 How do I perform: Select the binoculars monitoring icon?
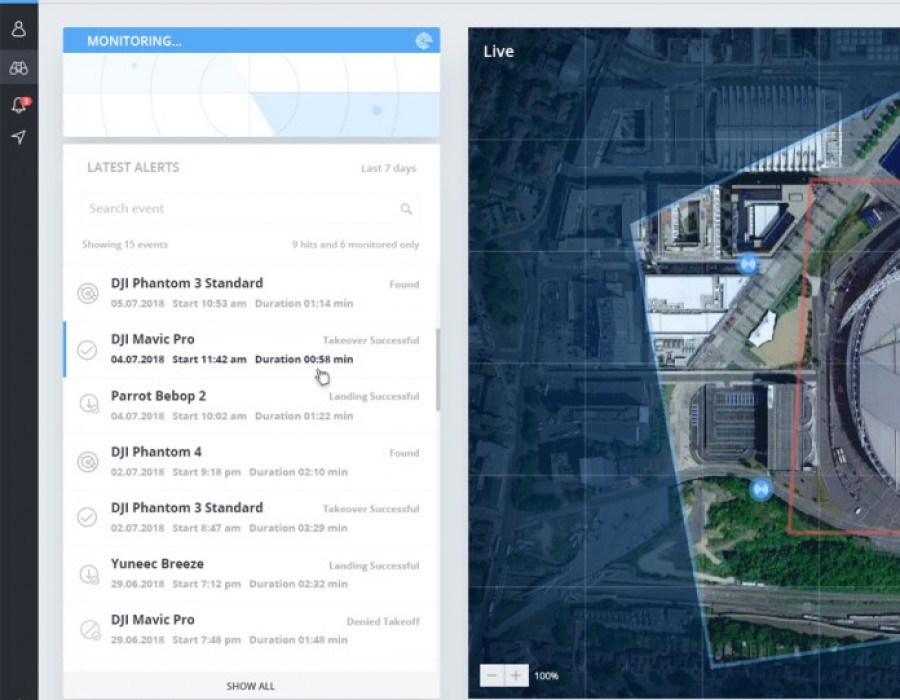click(x=18, y=68)
